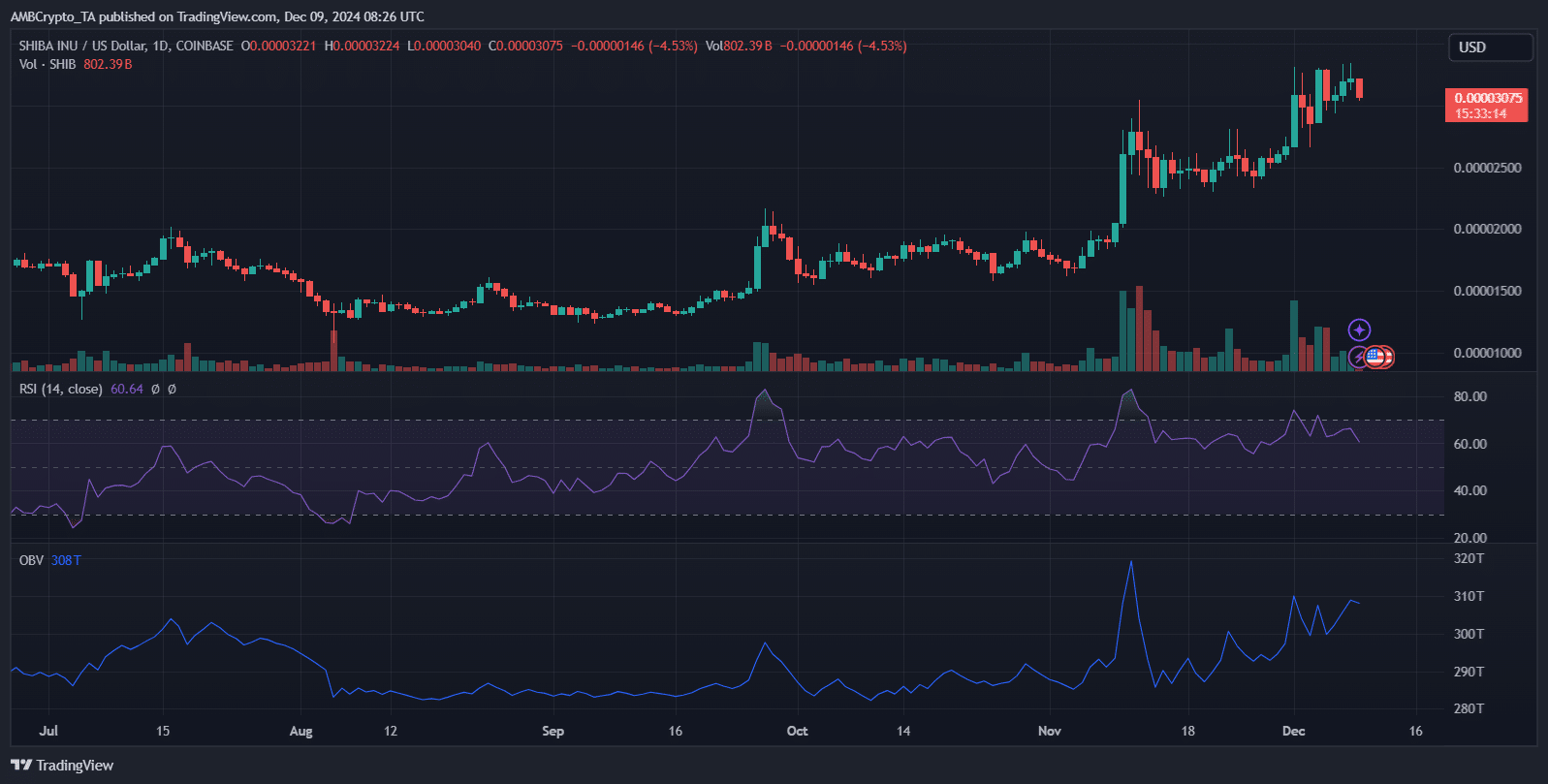Screen dimensions: 1548x784
Task: Click the open price O0.00003221
Action: [x=278, y=46]
